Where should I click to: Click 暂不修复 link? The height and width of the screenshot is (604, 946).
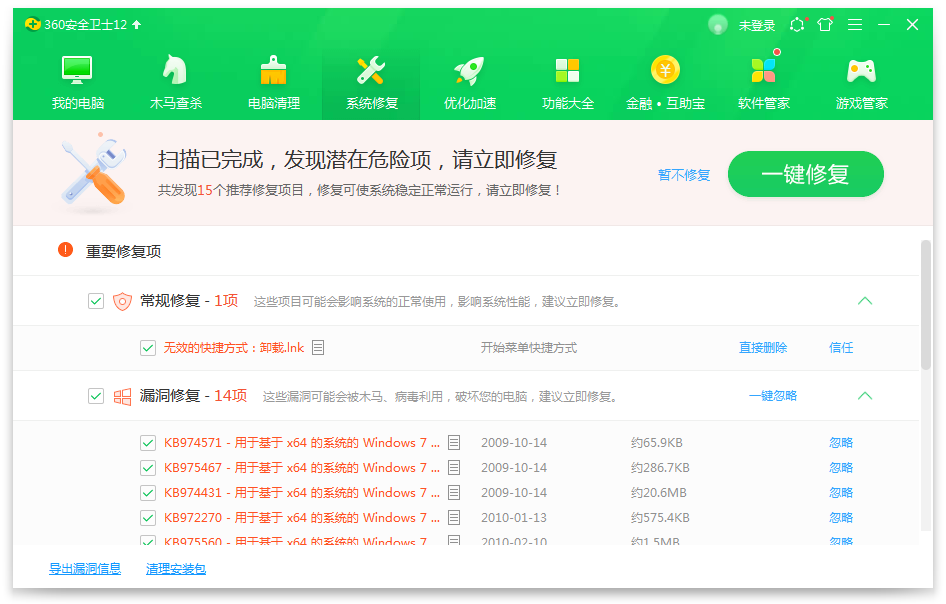[x=684, y=175]
